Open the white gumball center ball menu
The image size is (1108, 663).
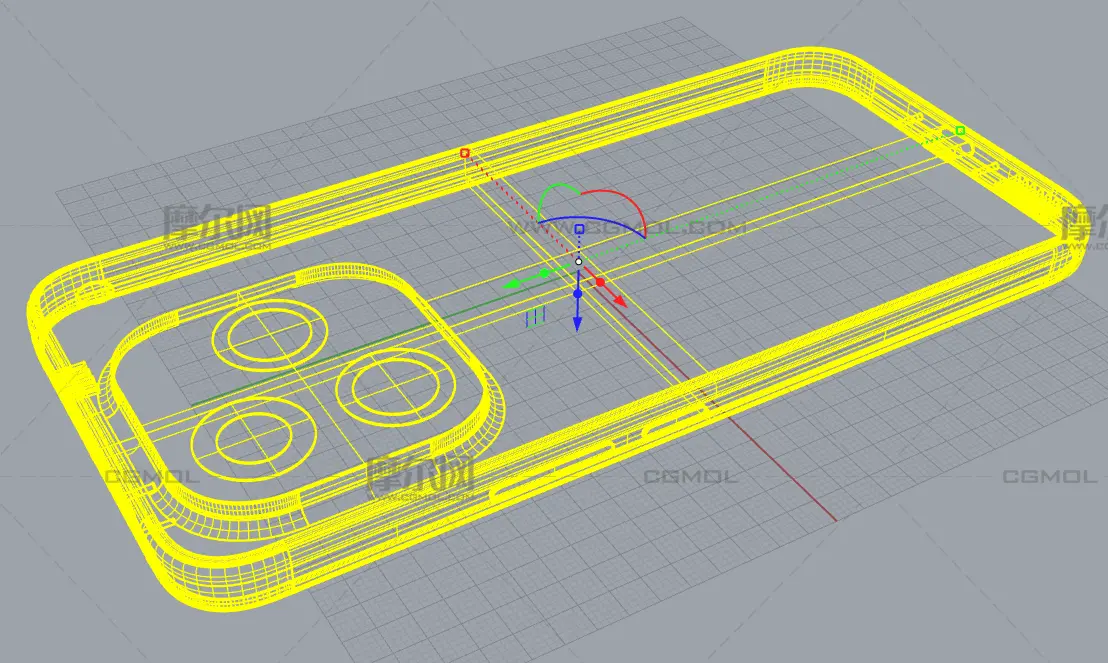click(x=579, y=262)
